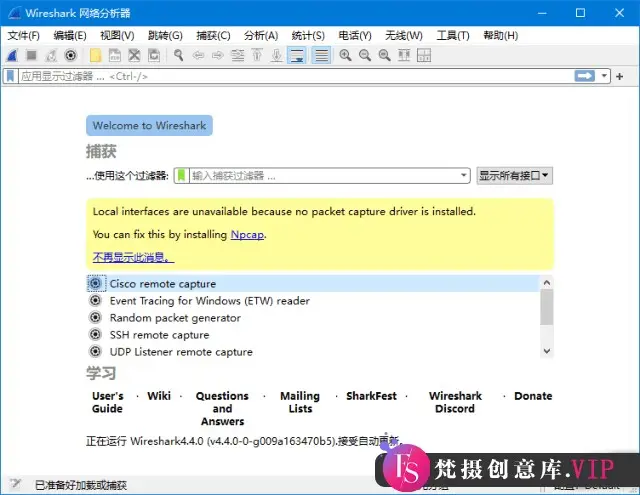Open the 文件(F) menu
Screen dimensions: 640x495
click(x=24, y=36)
